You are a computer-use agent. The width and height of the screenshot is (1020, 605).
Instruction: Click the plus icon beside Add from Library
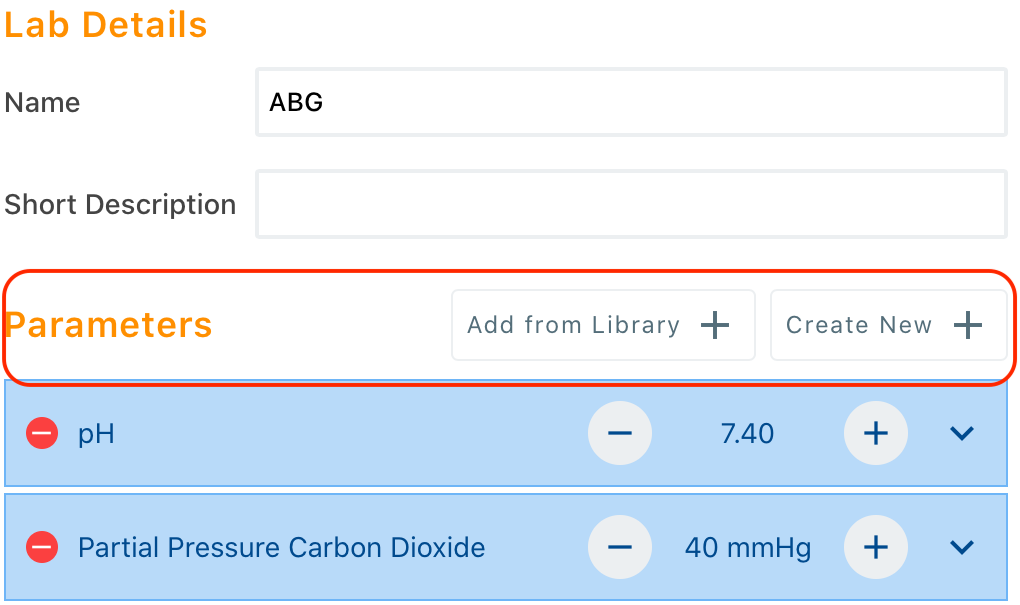click(x=716, y=324)
